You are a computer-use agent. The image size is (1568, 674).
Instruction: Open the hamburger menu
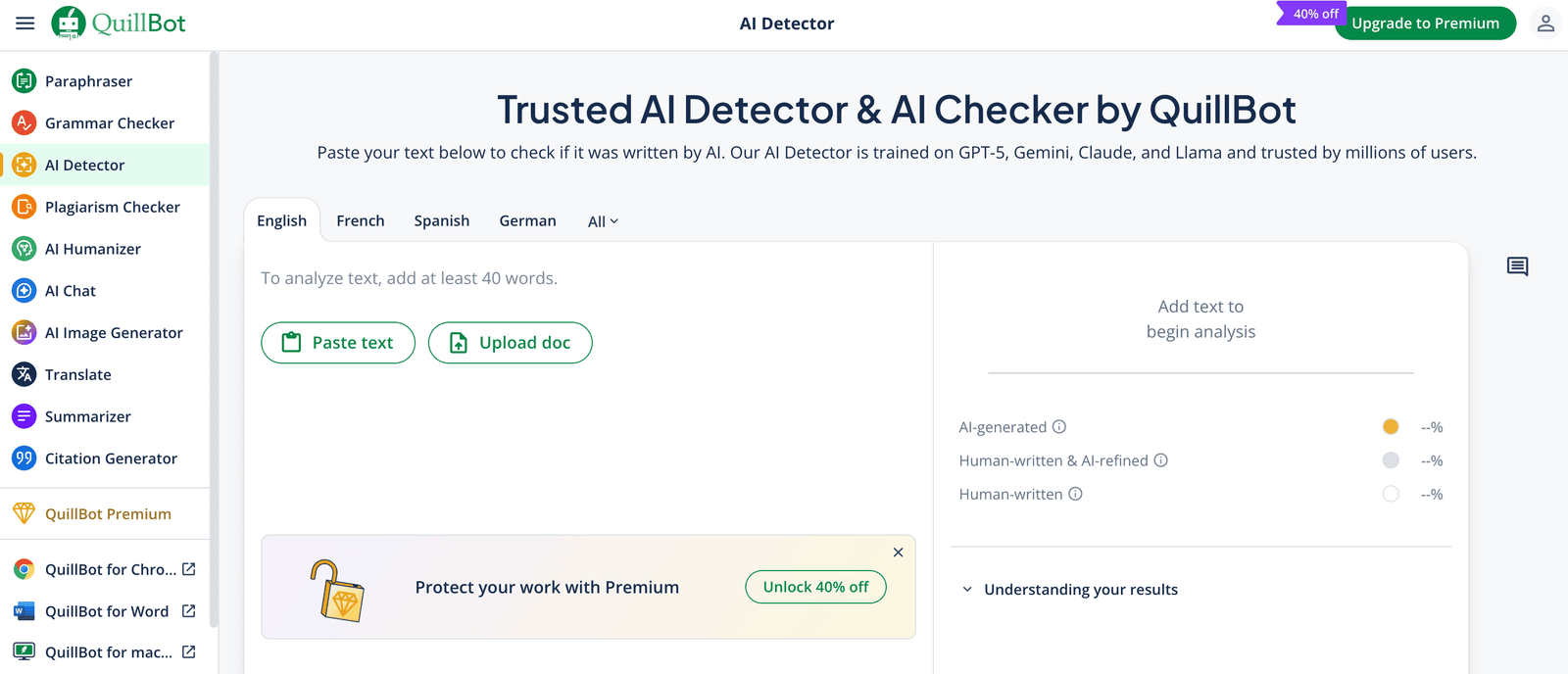point(25,24)
